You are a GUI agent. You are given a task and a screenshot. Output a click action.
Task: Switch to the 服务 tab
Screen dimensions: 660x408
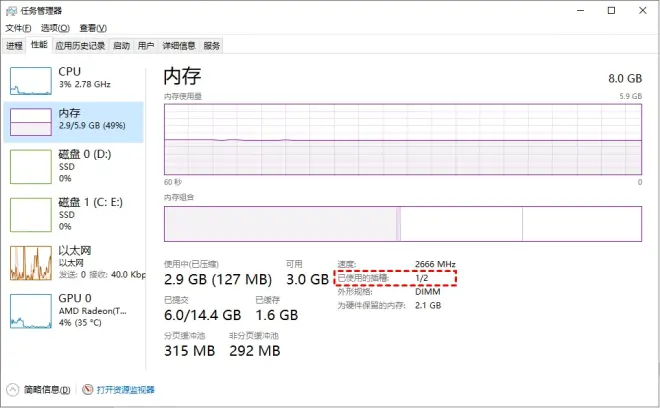coord(212,45)
